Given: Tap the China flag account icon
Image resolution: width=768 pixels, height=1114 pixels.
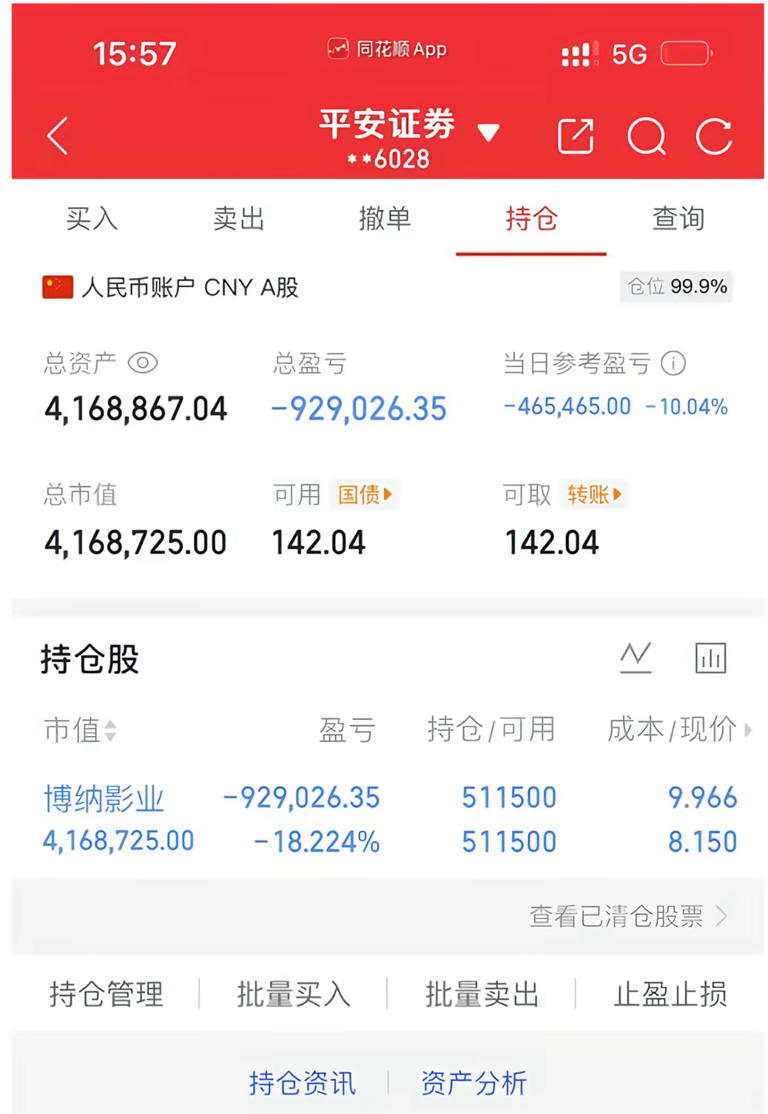Looking at the screenshot, I should (x=58, y=287).
